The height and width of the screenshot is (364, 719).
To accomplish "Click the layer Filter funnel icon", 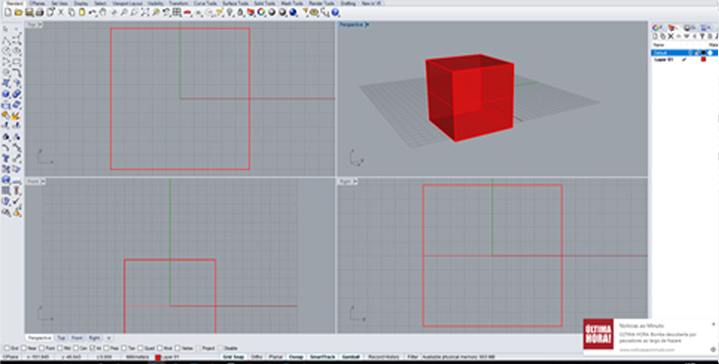I will 702,36.
